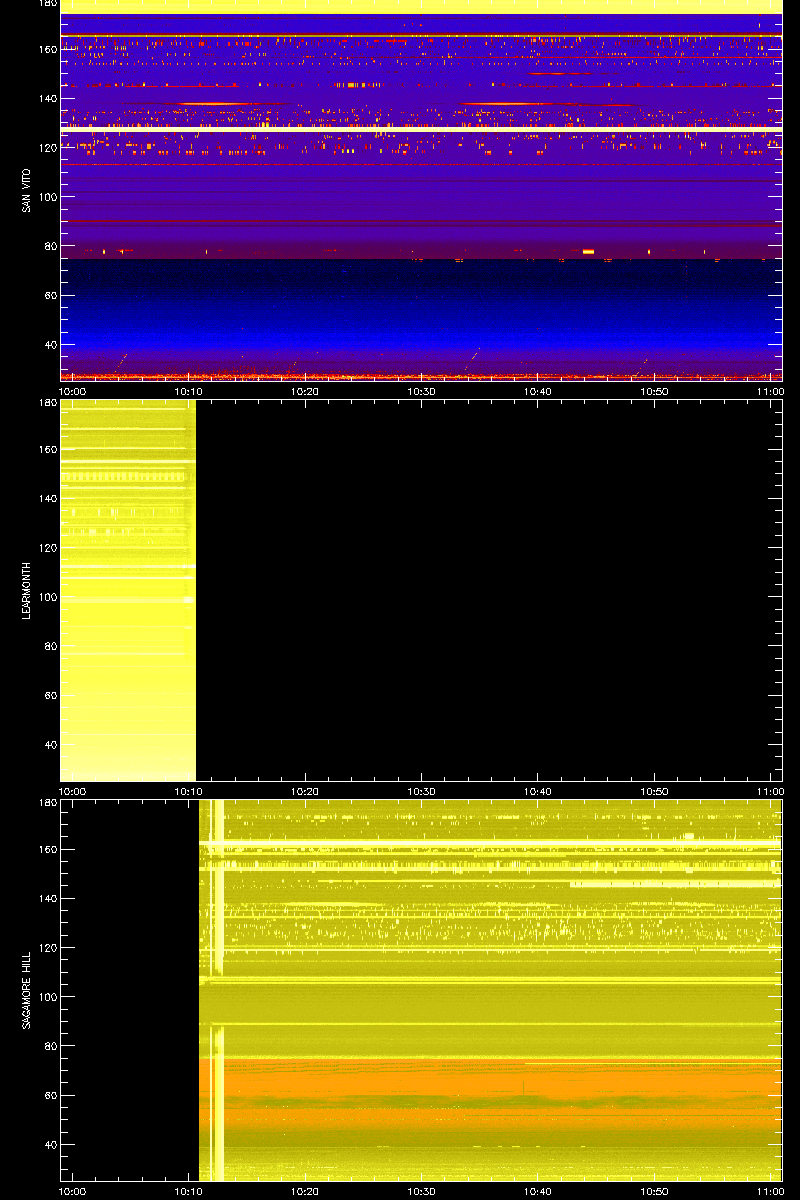The width and height of the screenshot is (800, 1200).
Task: Click the 180 frequency label on Sagamore Hill axis
Action: click(x=46, y=803)
